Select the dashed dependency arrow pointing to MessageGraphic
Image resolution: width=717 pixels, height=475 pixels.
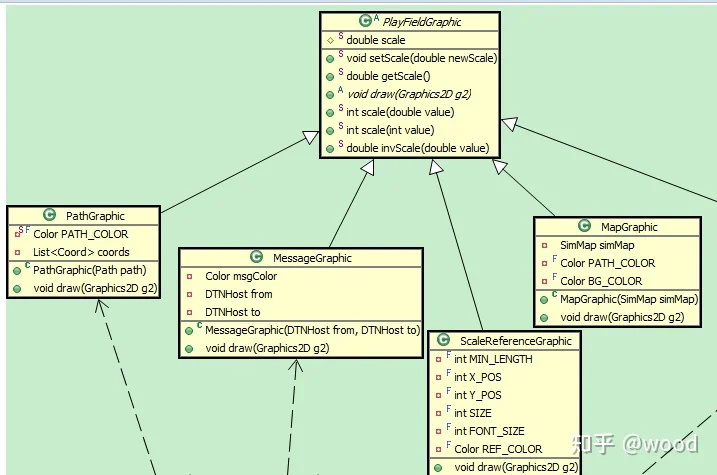click(293, 411)
